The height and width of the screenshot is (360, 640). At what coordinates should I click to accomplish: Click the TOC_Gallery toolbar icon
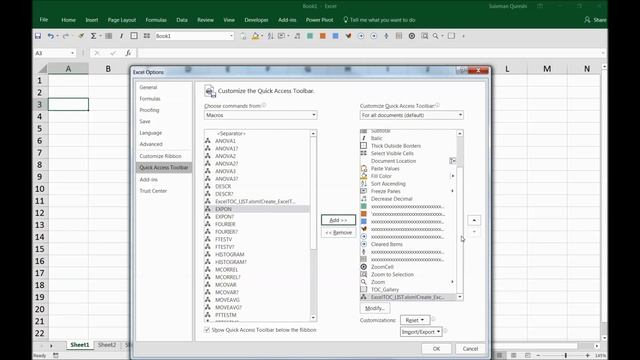(x=451, y=36)
